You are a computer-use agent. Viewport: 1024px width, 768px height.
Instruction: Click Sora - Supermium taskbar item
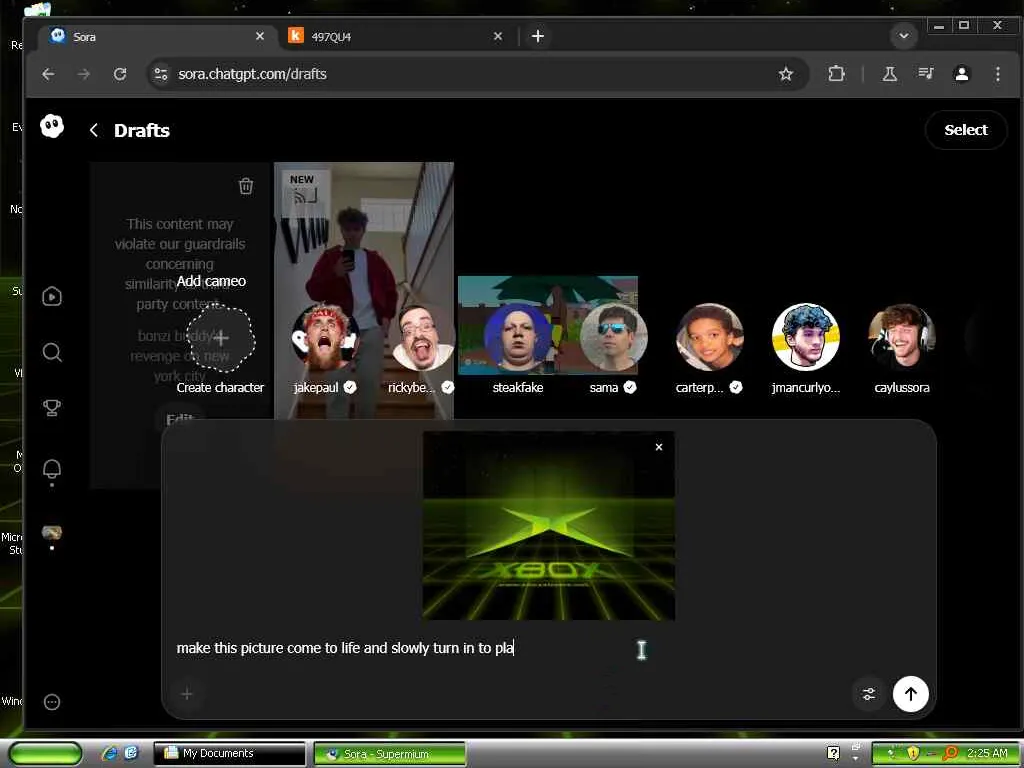(390, 754)
